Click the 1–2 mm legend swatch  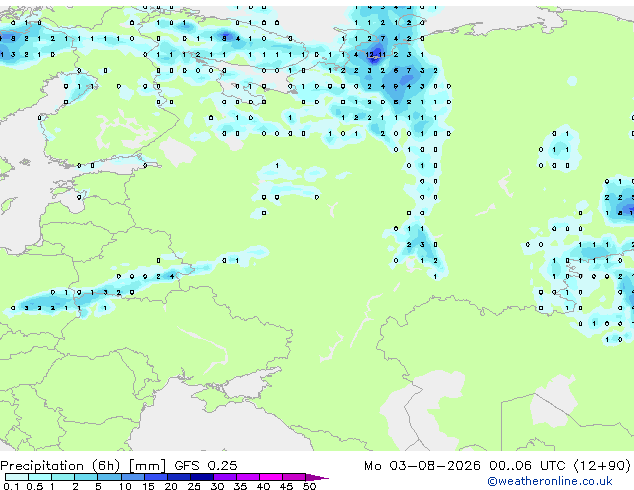pyautogui.click(x=63, y=477)
